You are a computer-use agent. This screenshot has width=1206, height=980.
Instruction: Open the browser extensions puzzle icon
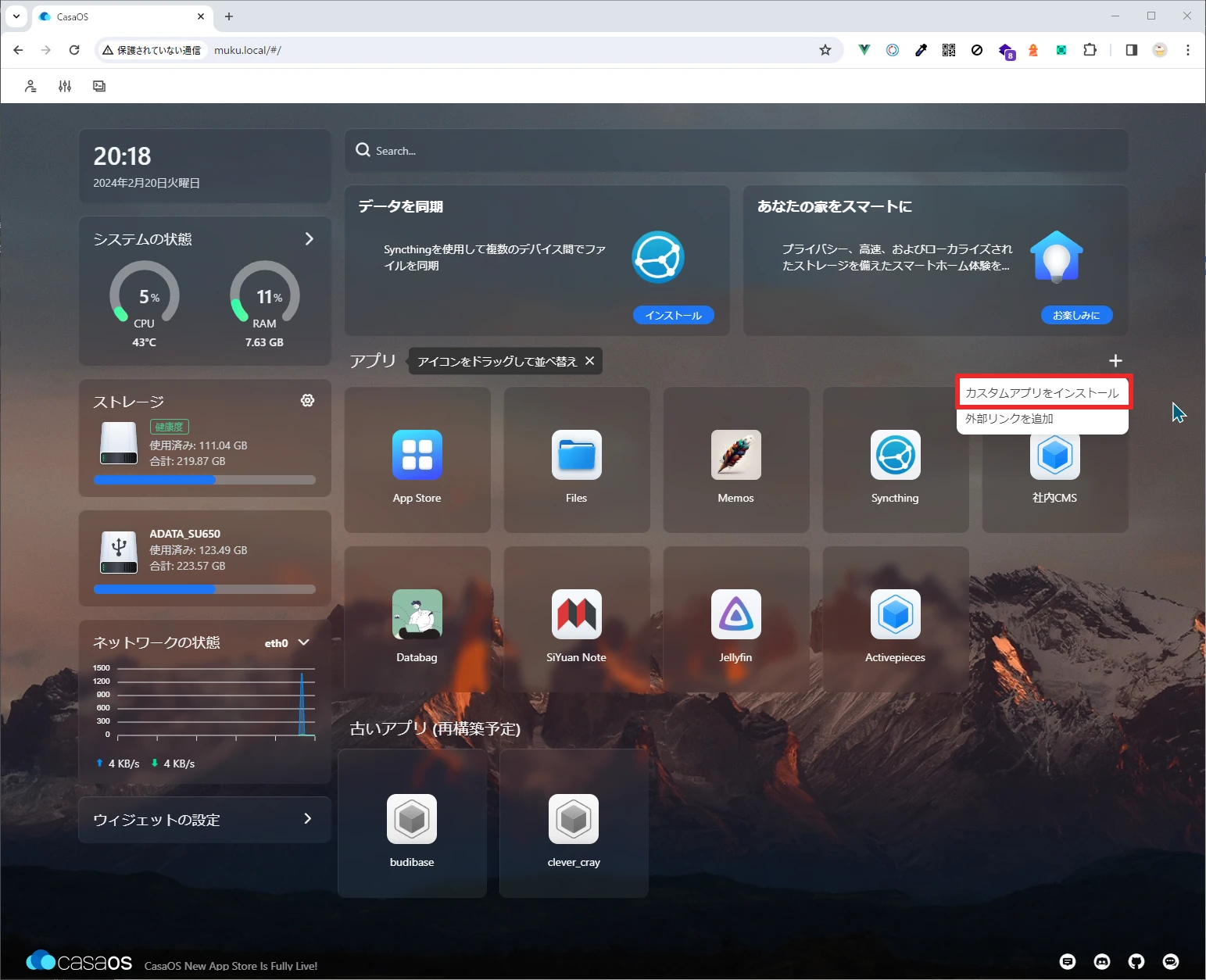tap(1090, 50)
